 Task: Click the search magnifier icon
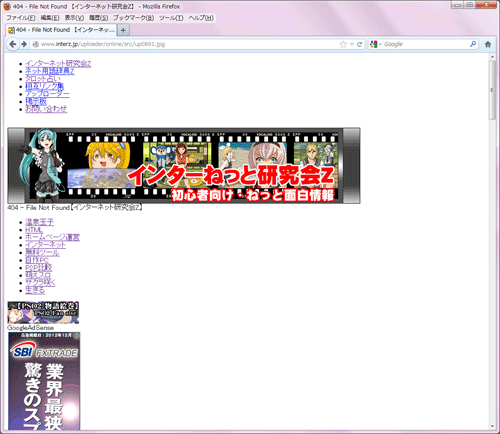[473, 44]
